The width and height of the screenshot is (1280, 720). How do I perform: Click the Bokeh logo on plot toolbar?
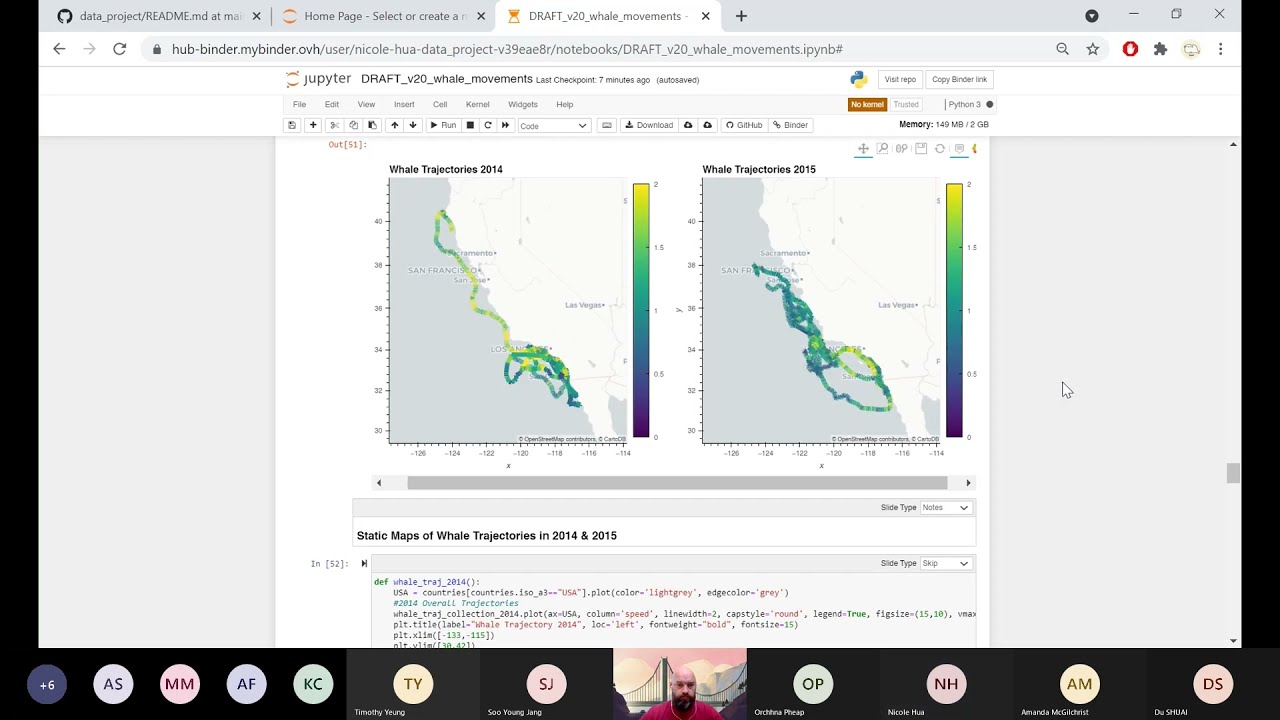[x=974, y=148]
